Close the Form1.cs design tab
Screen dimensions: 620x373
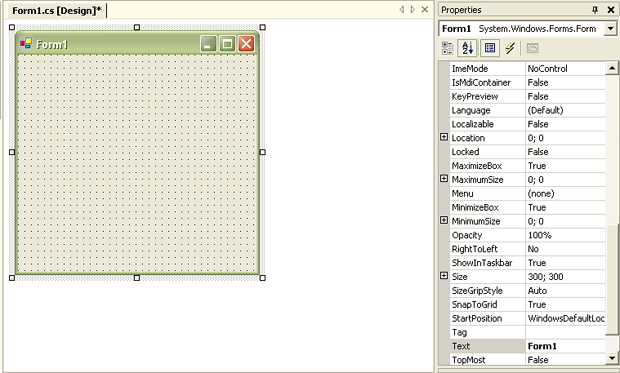(x=425, y=9)
